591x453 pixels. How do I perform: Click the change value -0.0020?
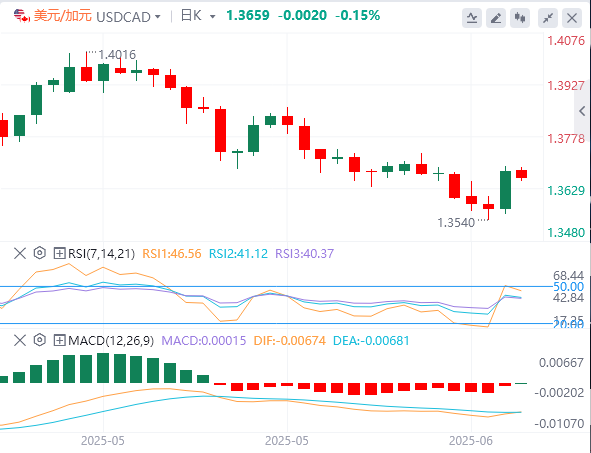(302, 15)
